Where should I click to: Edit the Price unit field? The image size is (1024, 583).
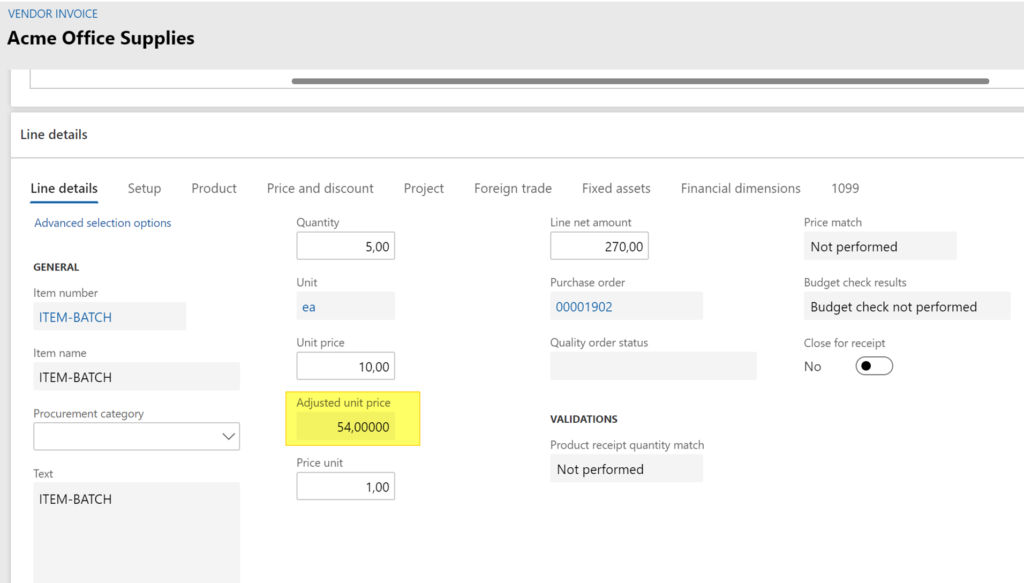point(345,486)
